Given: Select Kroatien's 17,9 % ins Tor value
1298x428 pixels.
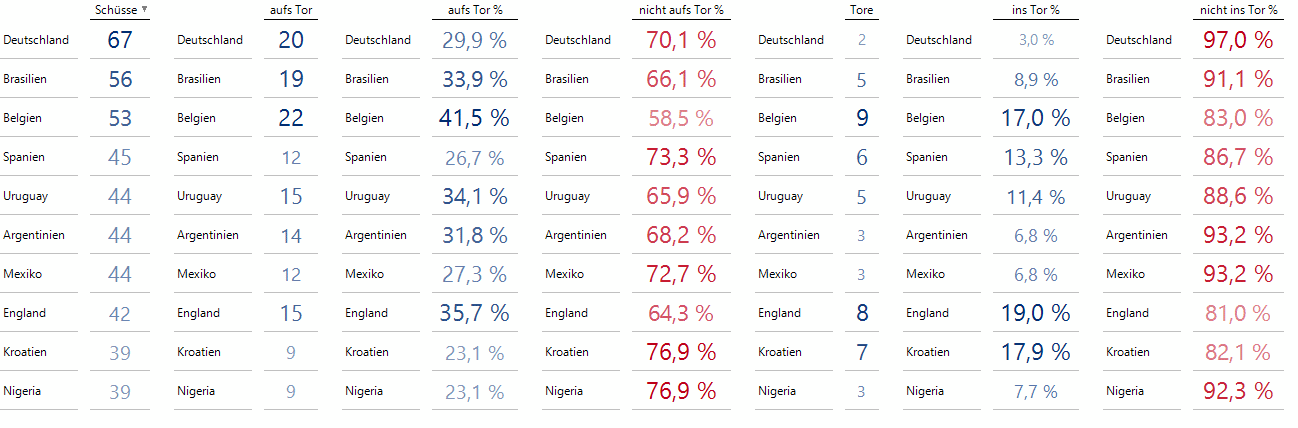Looking at the screenshot, I should 1035,352.
